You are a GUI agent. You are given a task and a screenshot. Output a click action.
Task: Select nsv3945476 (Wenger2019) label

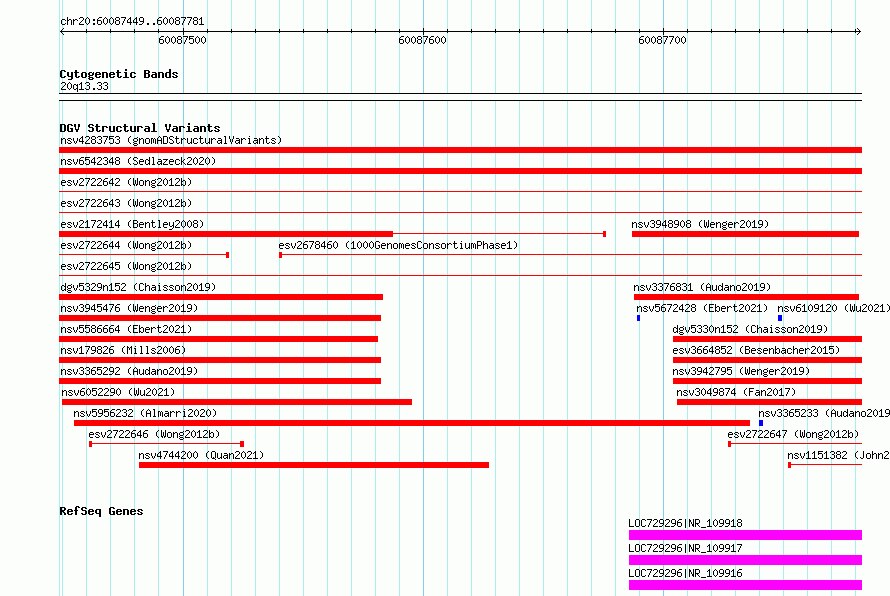129,308
